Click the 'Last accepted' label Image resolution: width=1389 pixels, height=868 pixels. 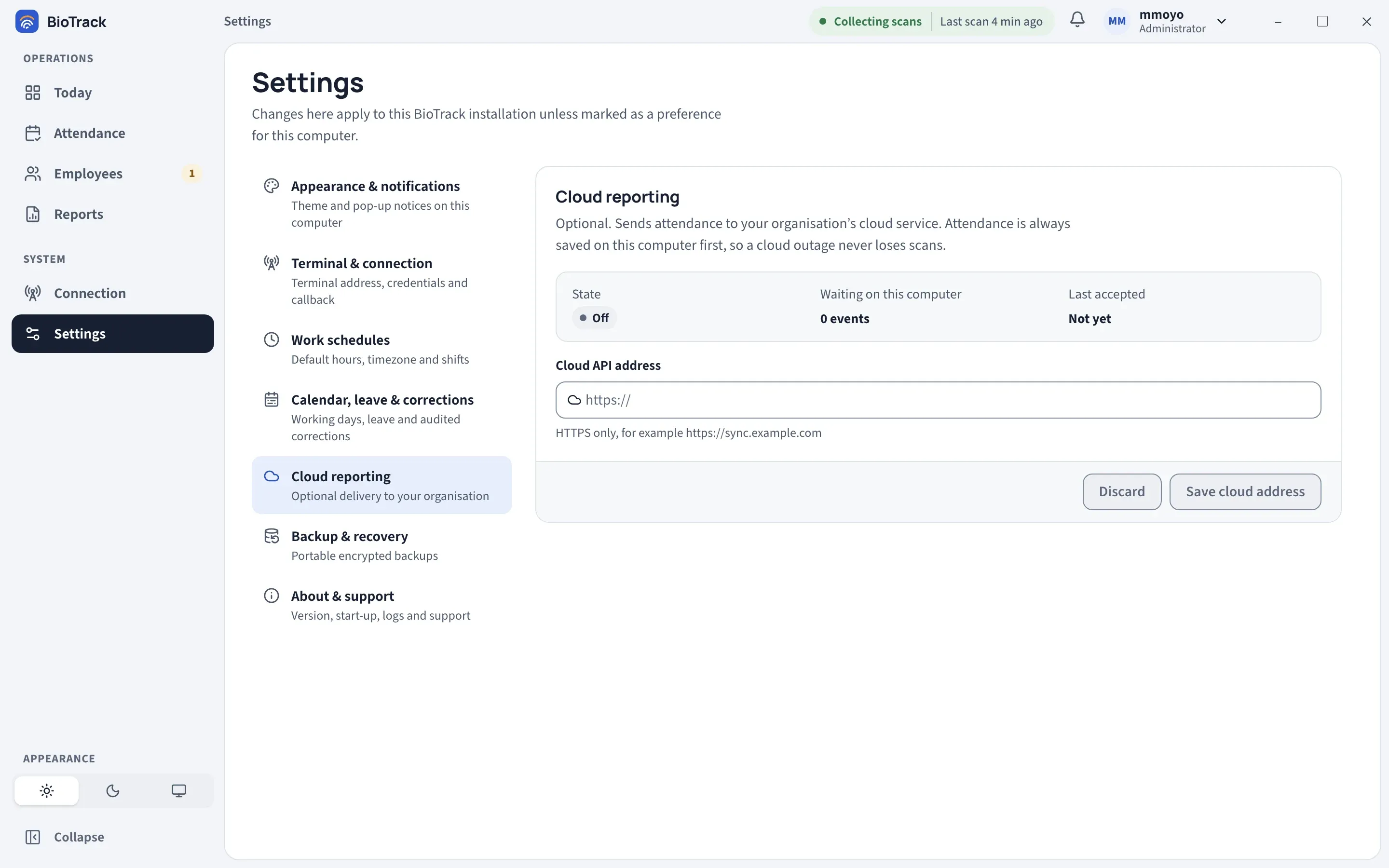click(x=1106, y=294)
